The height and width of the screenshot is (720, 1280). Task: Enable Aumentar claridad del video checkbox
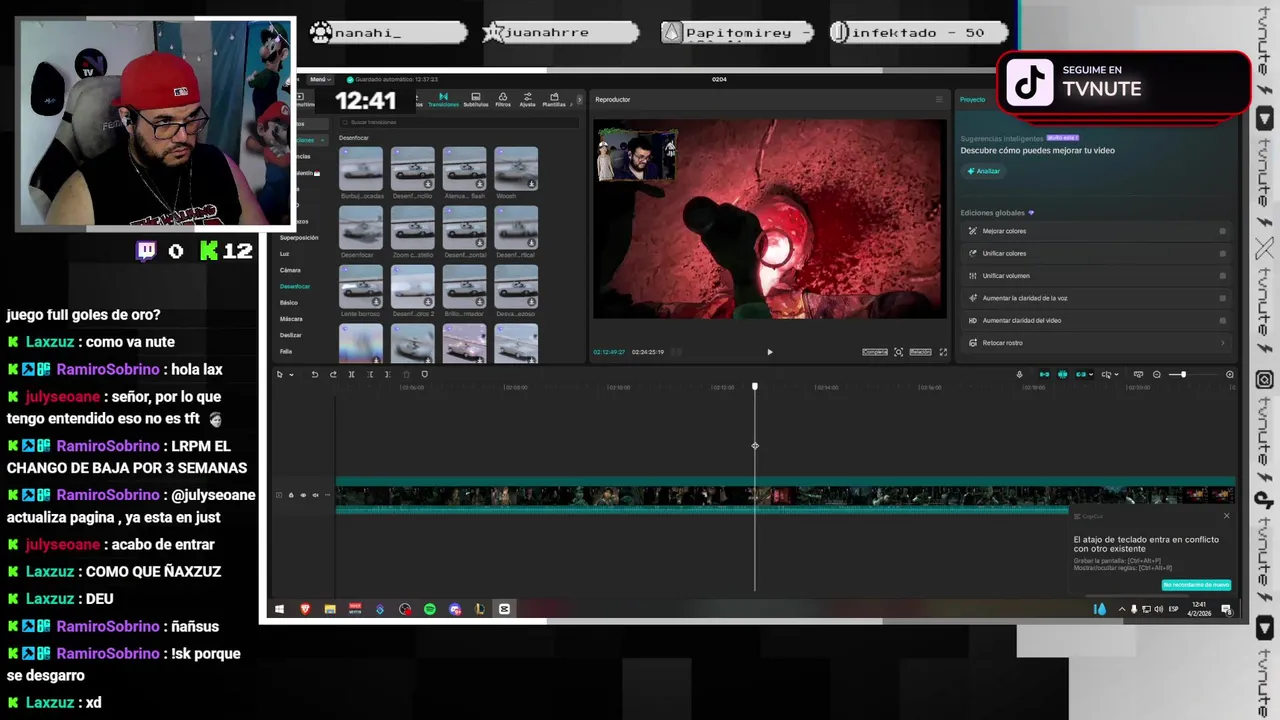(1222, 320)
